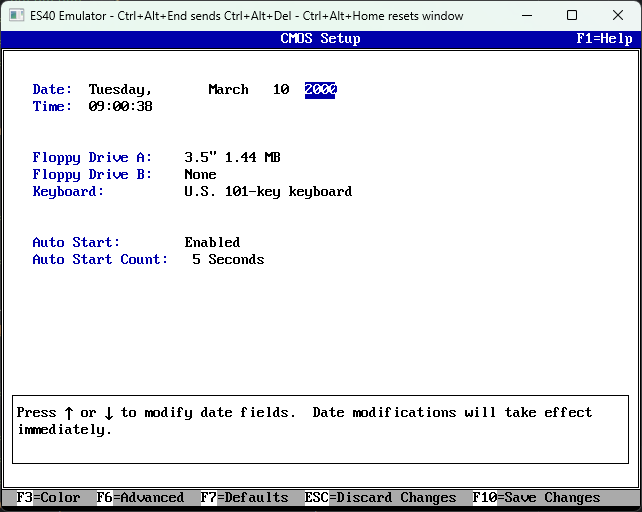642x512 pixels.
Task: Select the U.S. 101-key keyboard value
Action: 268,192
